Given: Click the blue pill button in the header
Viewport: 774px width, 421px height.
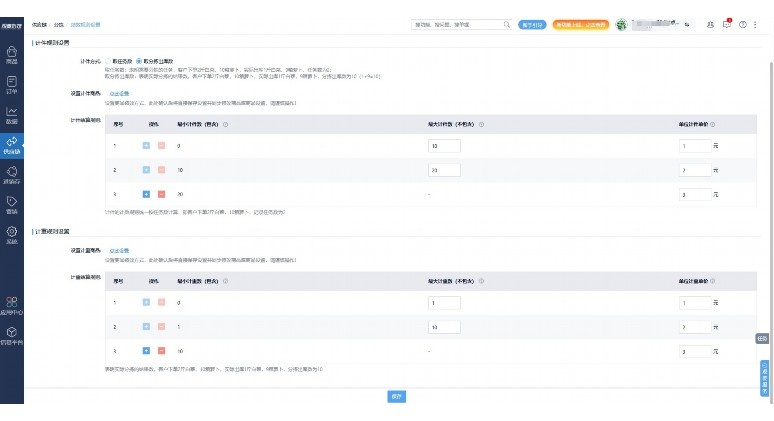Looking at the screenshot, I should (532, 24).
